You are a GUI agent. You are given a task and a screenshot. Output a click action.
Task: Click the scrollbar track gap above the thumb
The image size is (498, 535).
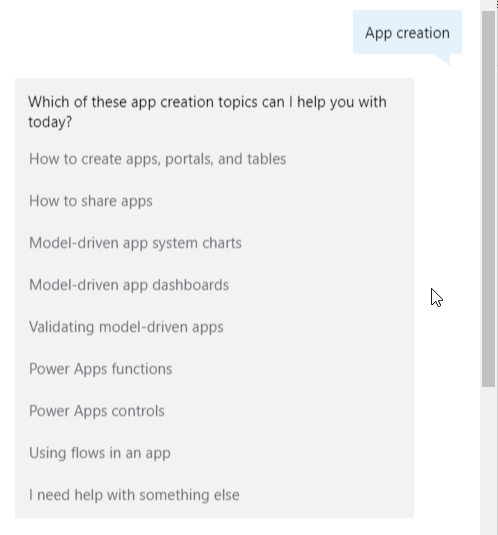coord(488,5)
